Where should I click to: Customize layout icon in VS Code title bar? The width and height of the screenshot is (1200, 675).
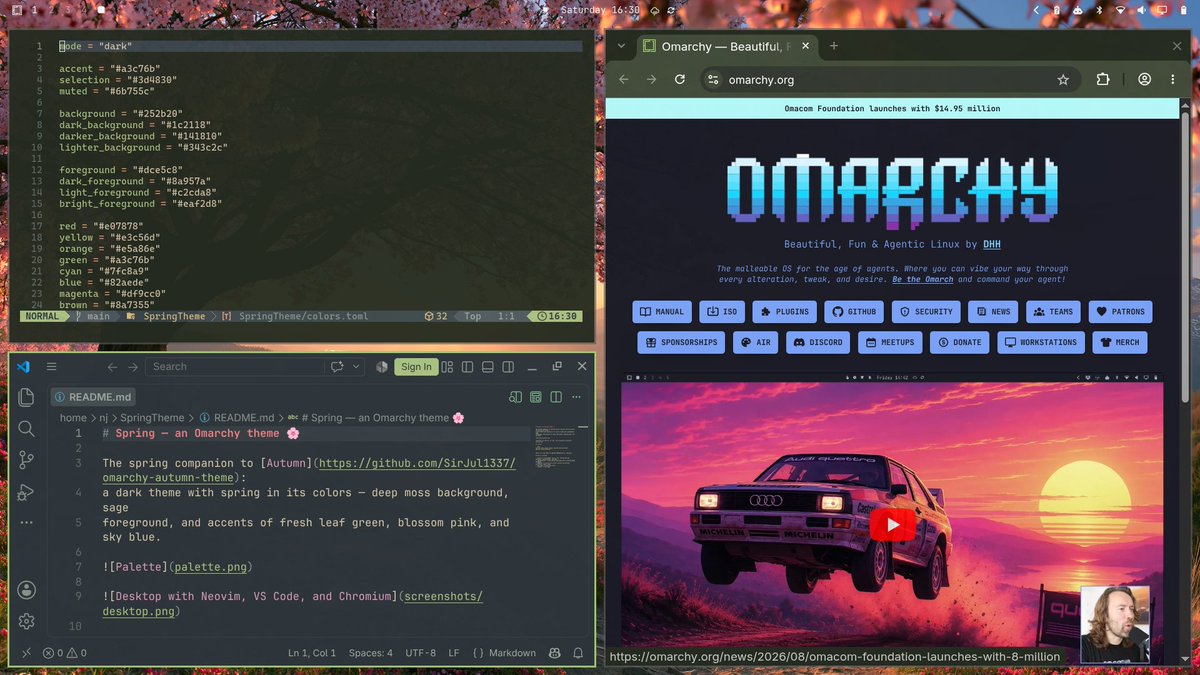(447, 366)
